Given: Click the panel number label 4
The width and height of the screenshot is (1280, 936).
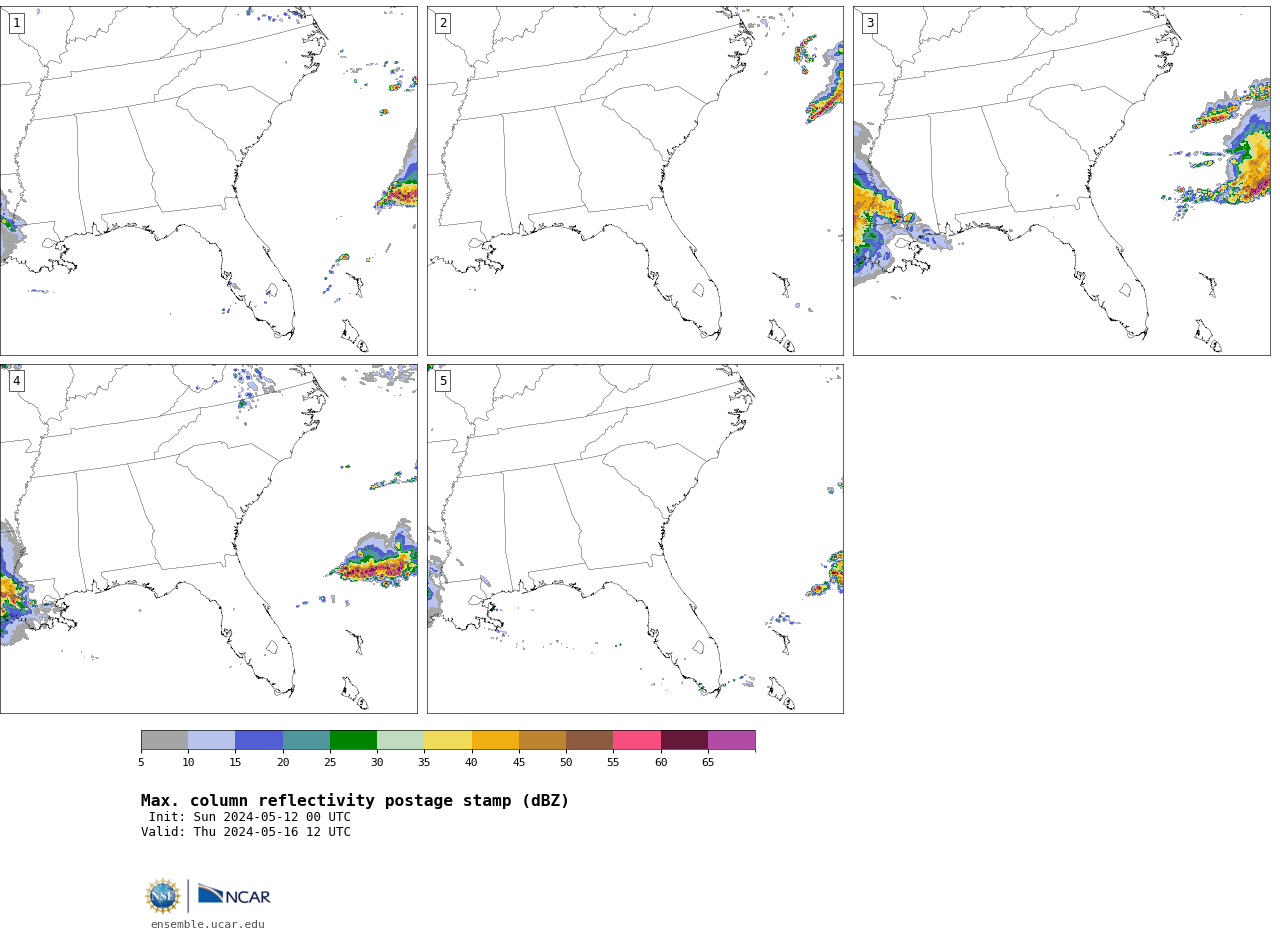Looking at the screenshot, I should (16, 381).
